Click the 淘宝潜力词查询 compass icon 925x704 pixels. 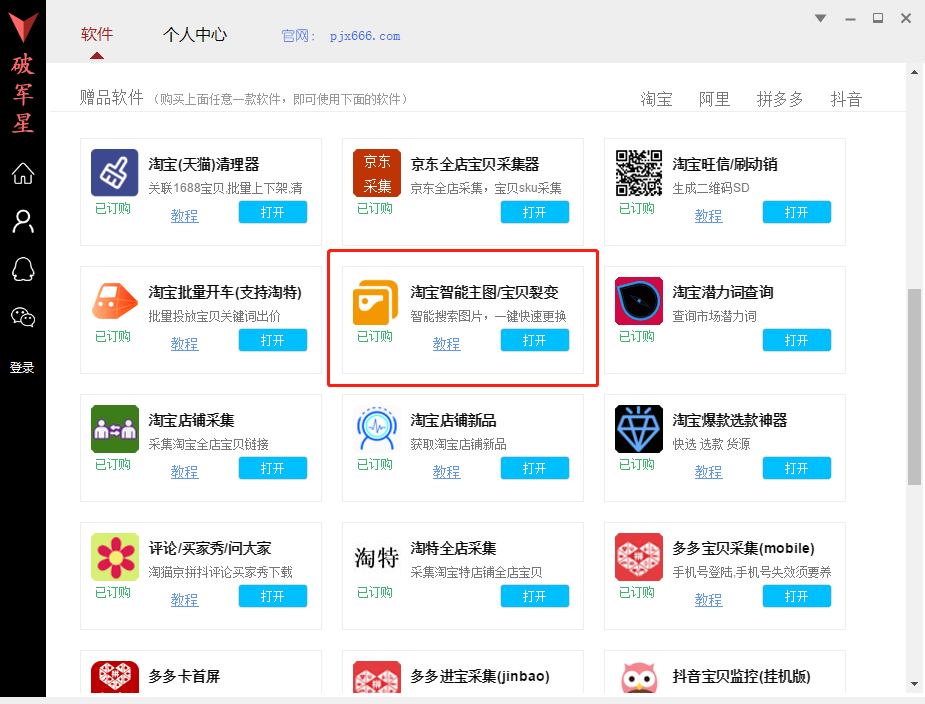pos(639,301)
